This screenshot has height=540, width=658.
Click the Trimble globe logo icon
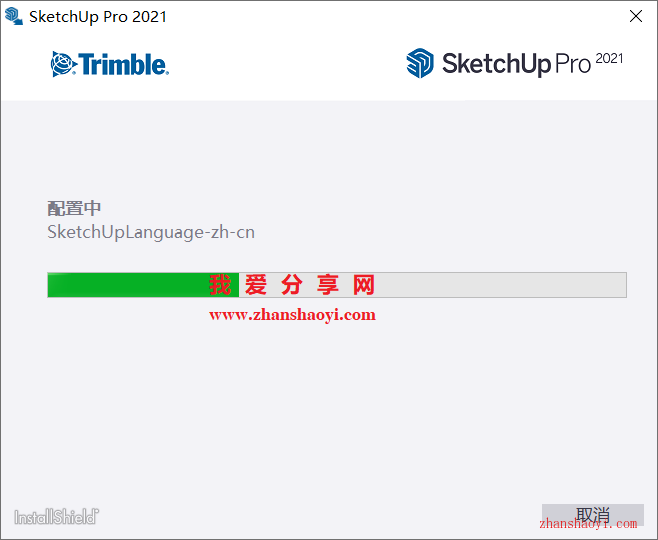point(63,64)
